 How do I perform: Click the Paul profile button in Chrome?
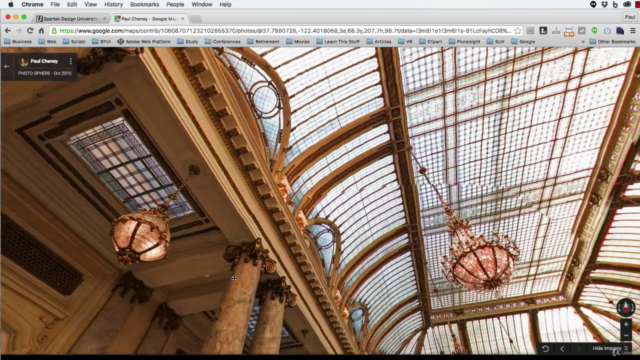pyautogui.click(x=629, y=17)
